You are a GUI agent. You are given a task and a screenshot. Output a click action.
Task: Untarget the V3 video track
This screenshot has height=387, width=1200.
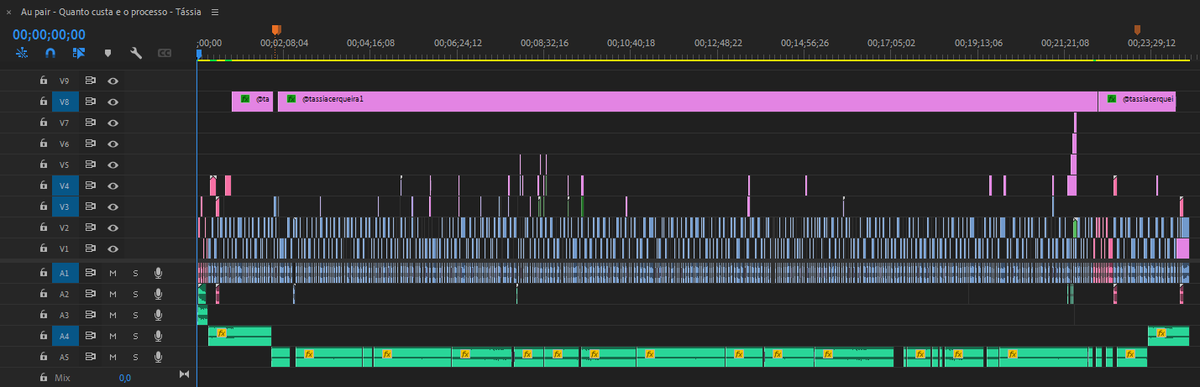click(65, 206)
